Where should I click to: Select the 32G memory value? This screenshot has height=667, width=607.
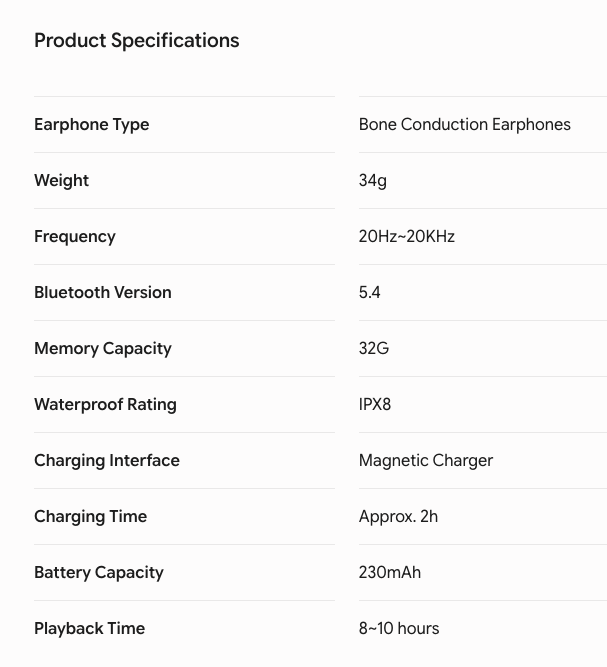coord(373,348)
